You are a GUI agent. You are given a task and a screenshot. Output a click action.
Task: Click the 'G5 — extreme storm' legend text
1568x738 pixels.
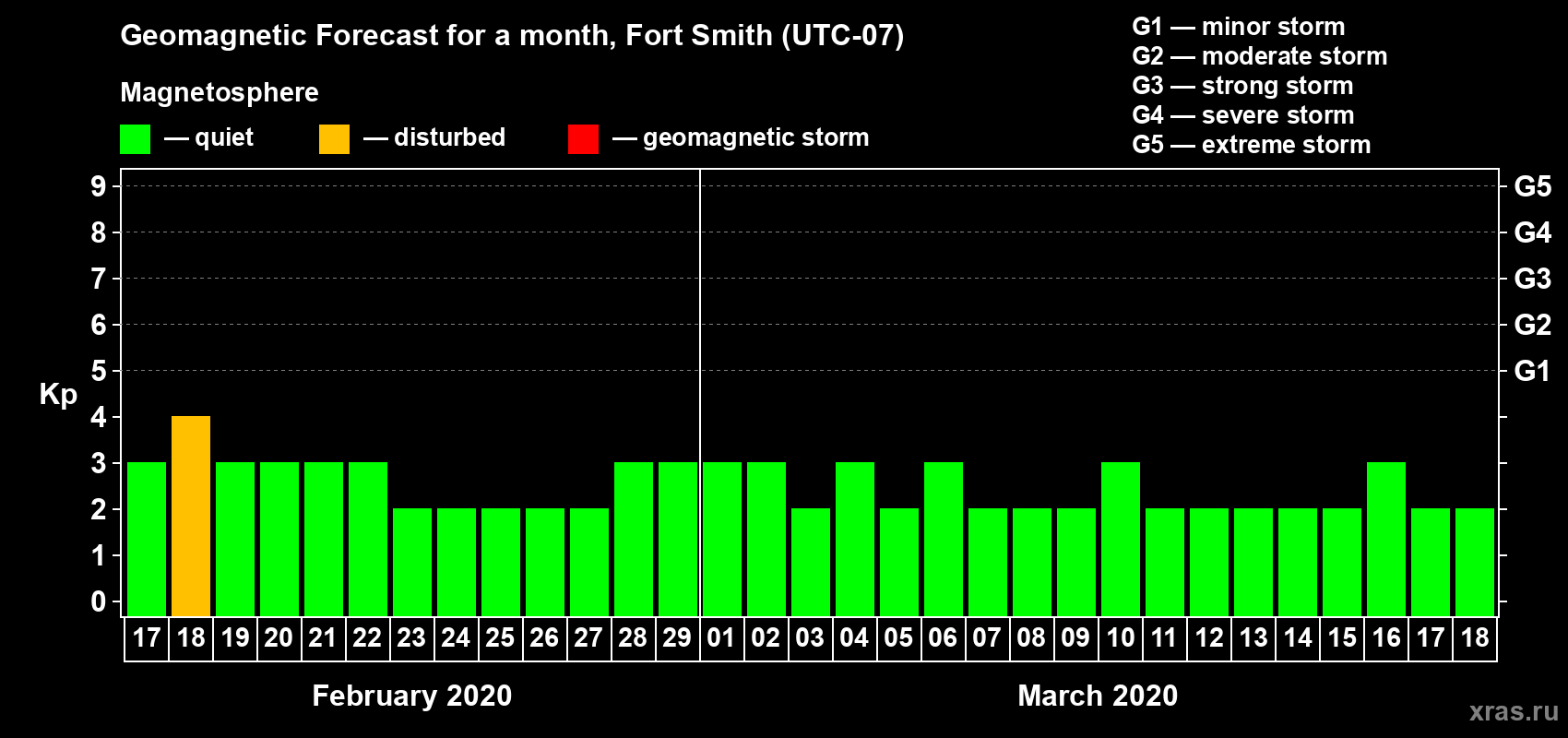1252,145
